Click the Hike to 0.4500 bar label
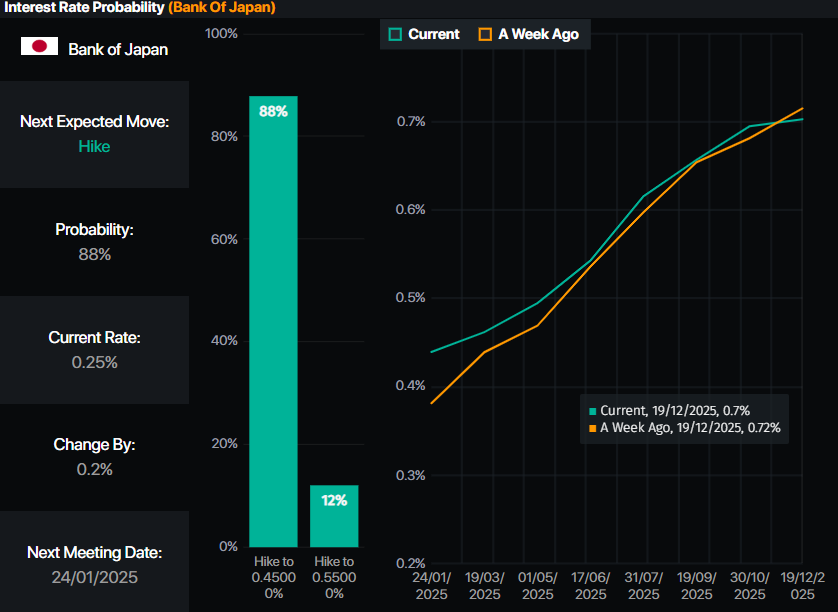Screen dimensions: 838x612 coord(273,577)
